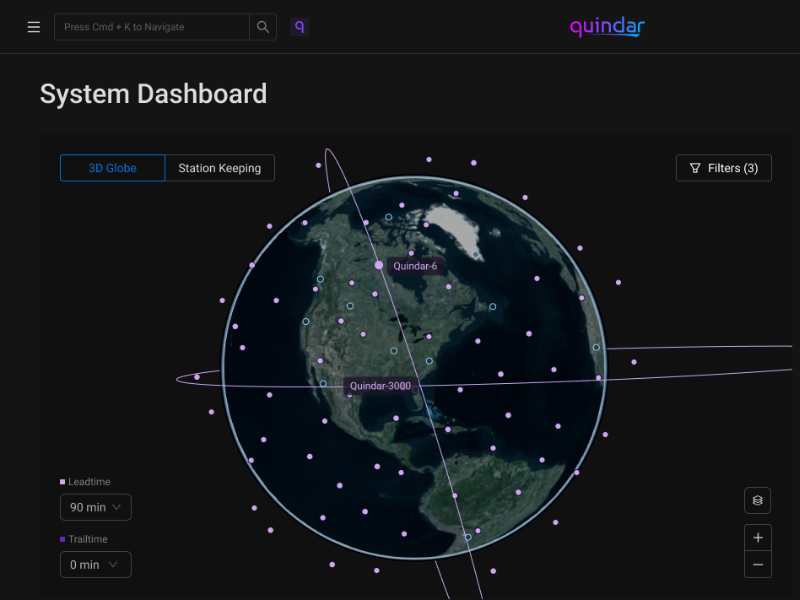Open the map layers icon button
800x600 pixels.
[x=757, y=501]
